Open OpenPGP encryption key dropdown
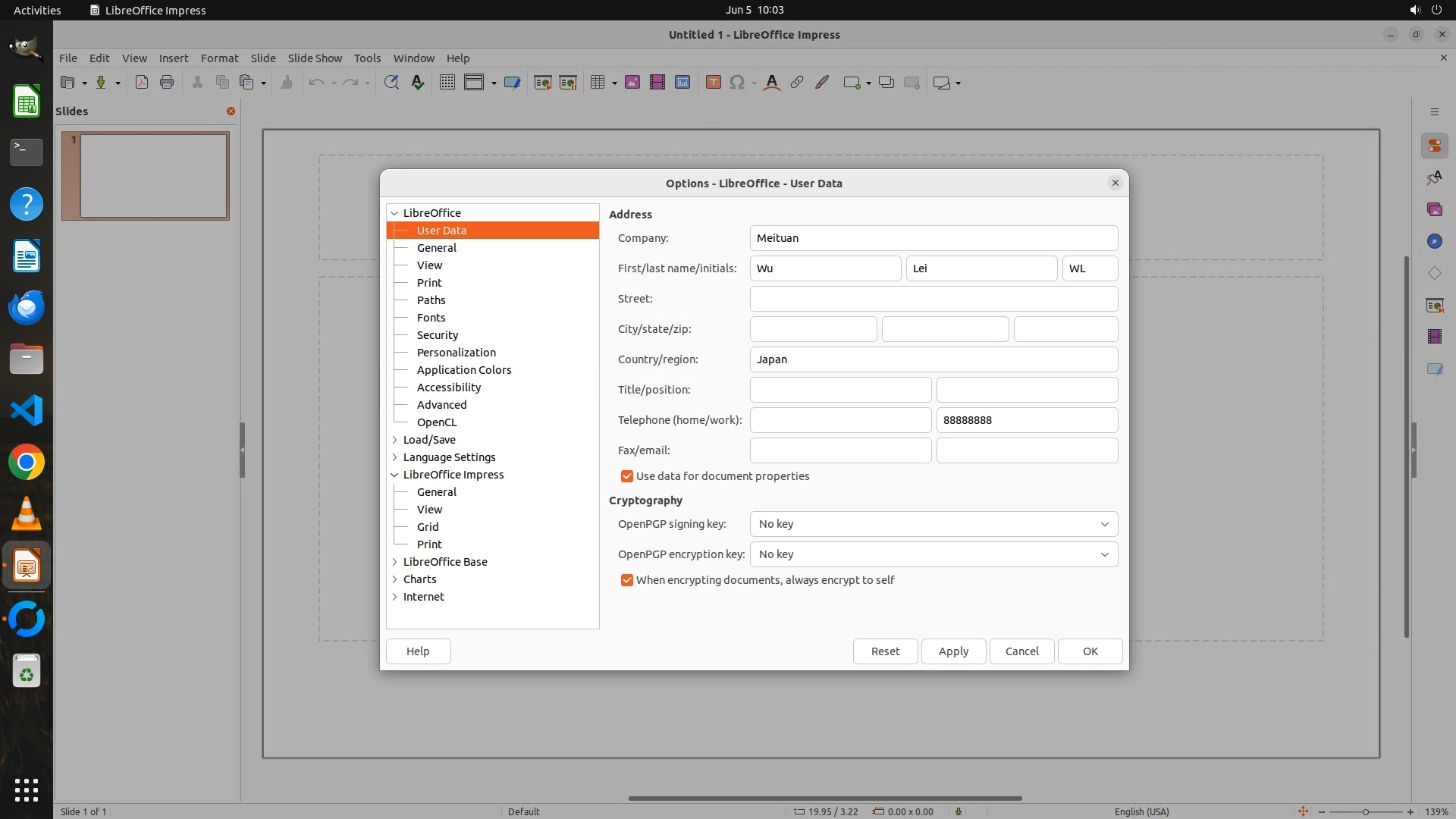The image size is (1456, 819). pos(934,554)
